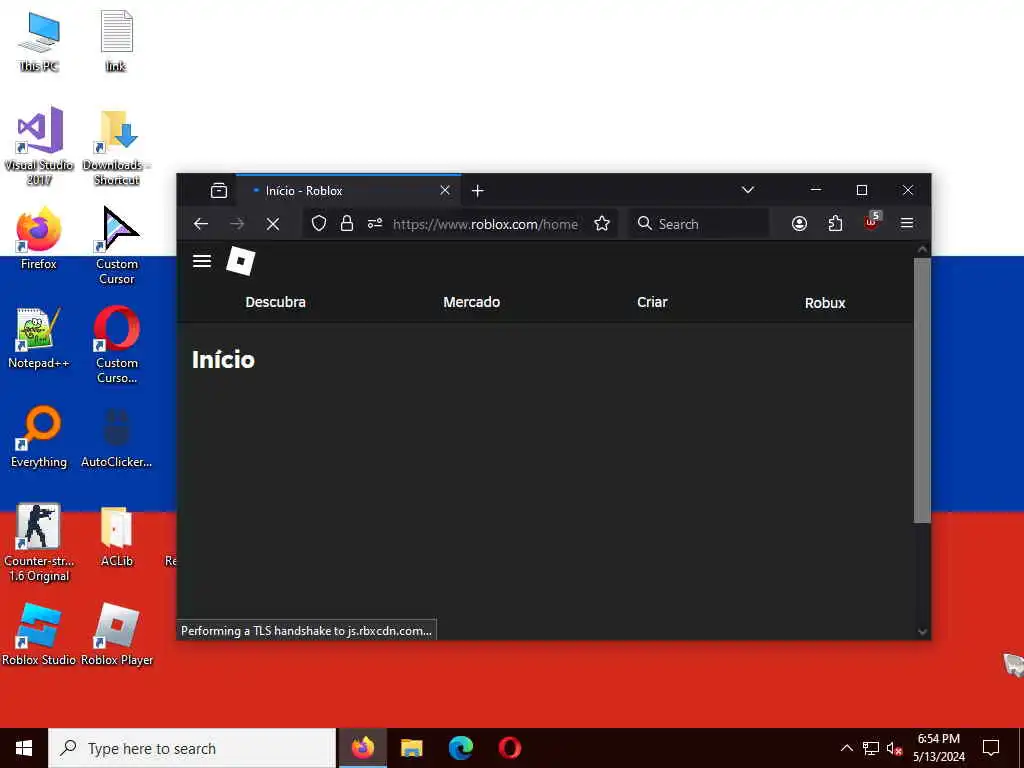Click the Início page heading

click(x=223, y=360)
